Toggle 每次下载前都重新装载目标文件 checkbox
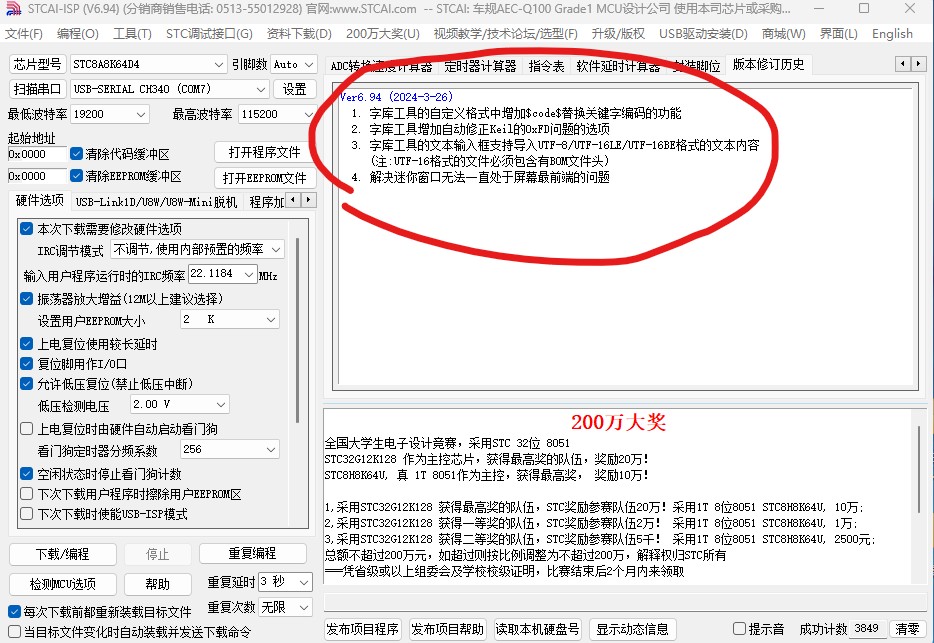The height and width of the screenshot is (643, 934). pos(15,611)
